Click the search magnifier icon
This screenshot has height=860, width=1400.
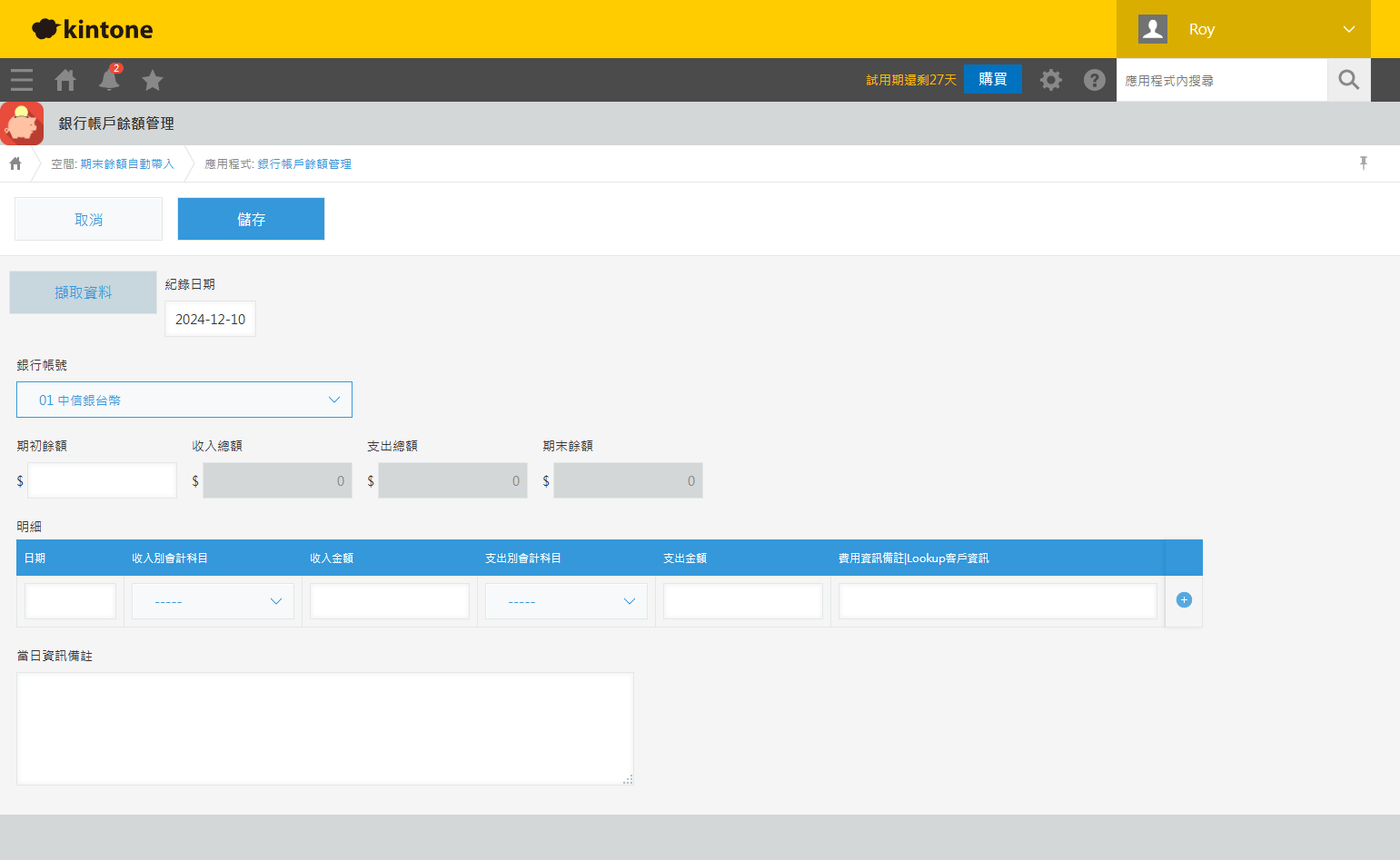point(1349,80)
